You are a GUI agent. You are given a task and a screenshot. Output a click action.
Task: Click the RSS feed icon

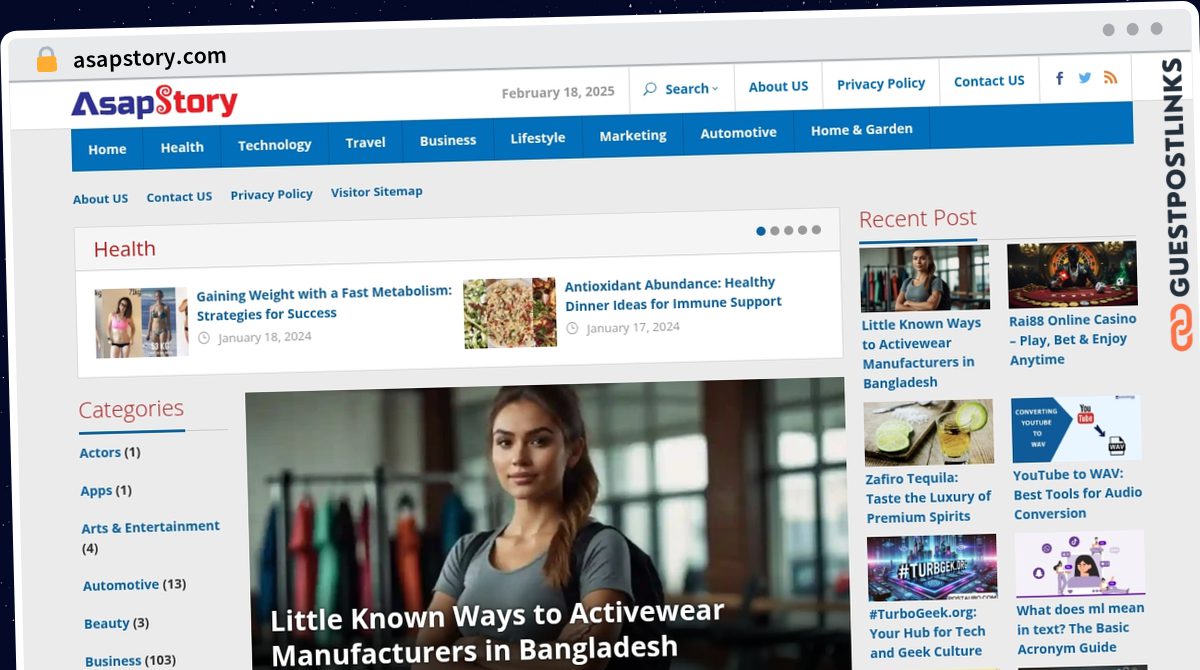[1110, 77]
